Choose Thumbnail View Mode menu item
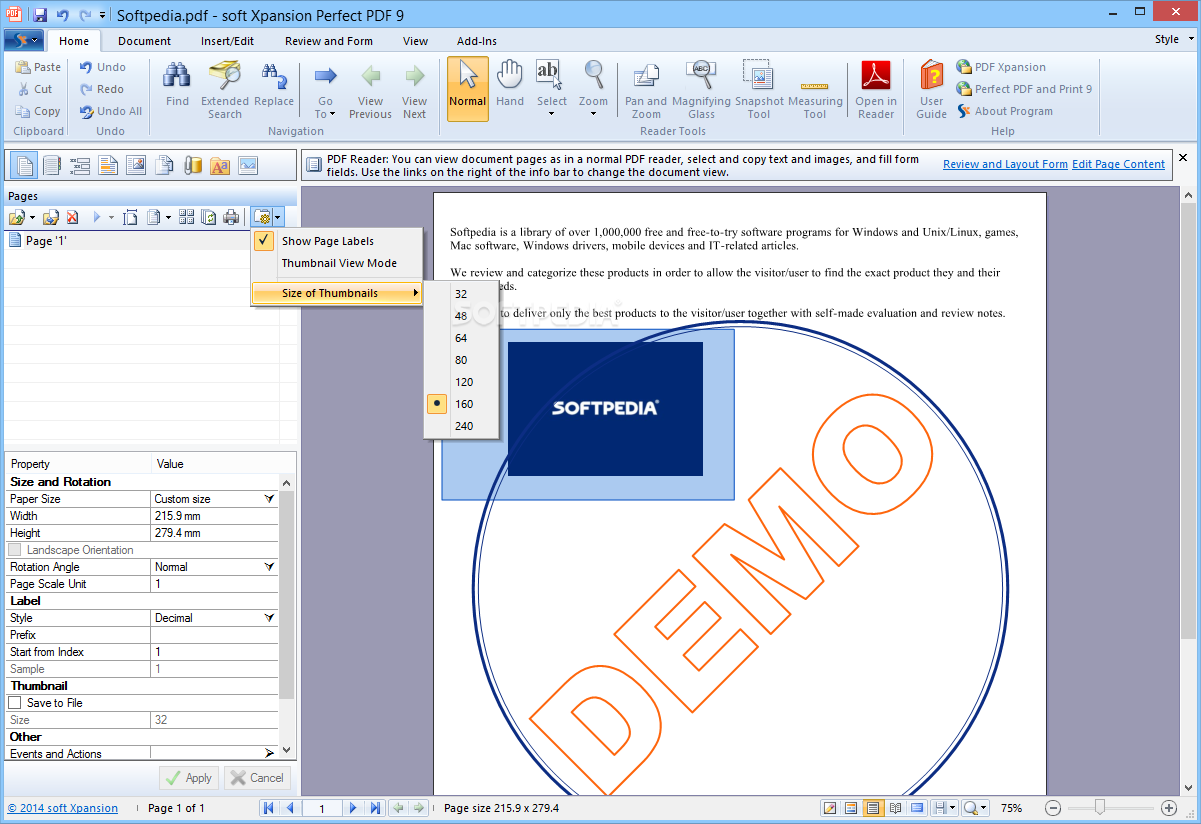 pyautogui.click(x=337, y=263)
